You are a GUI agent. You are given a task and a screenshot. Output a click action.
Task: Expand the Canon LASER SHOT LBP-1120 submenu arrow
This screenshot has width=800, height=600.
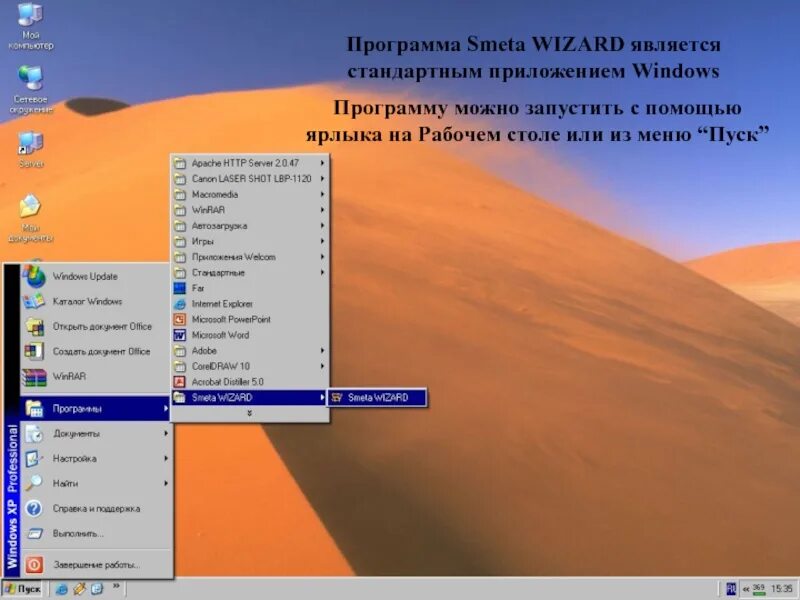pyautogui.click(x=322, y=179)
